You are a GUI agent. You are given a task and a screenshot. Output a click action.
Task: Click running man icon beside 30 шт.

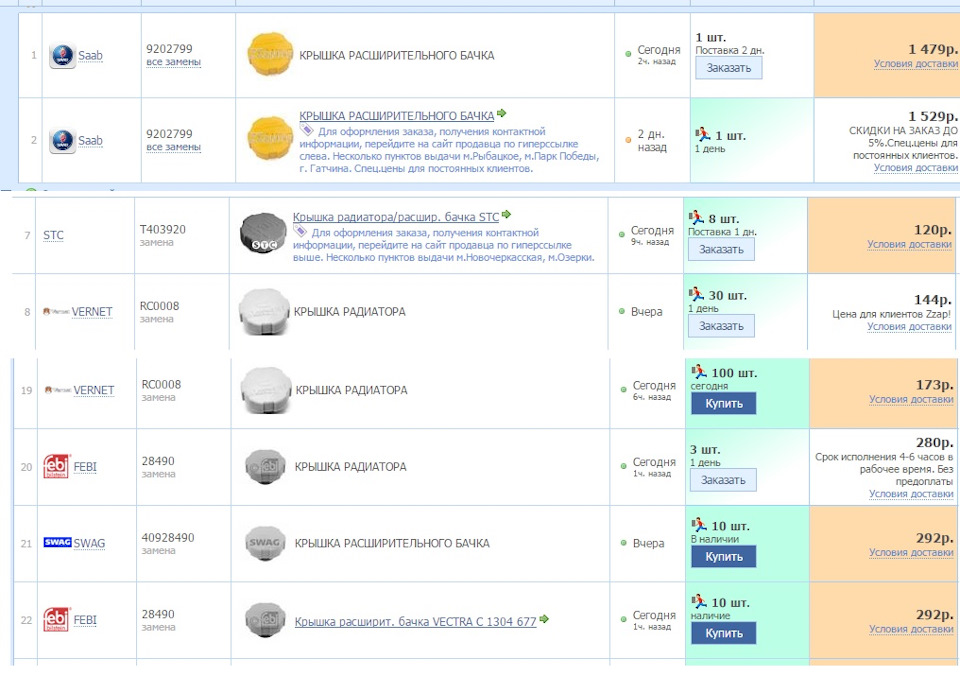point(697,295)
